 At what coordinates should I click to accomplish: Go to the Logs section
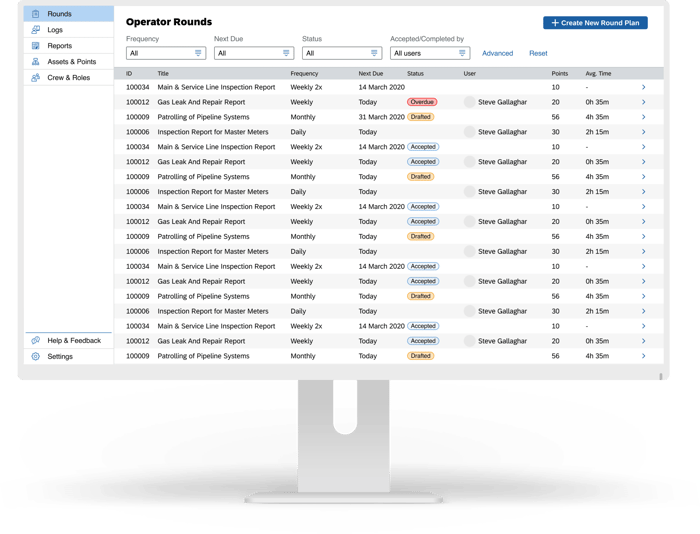(69, 30)
